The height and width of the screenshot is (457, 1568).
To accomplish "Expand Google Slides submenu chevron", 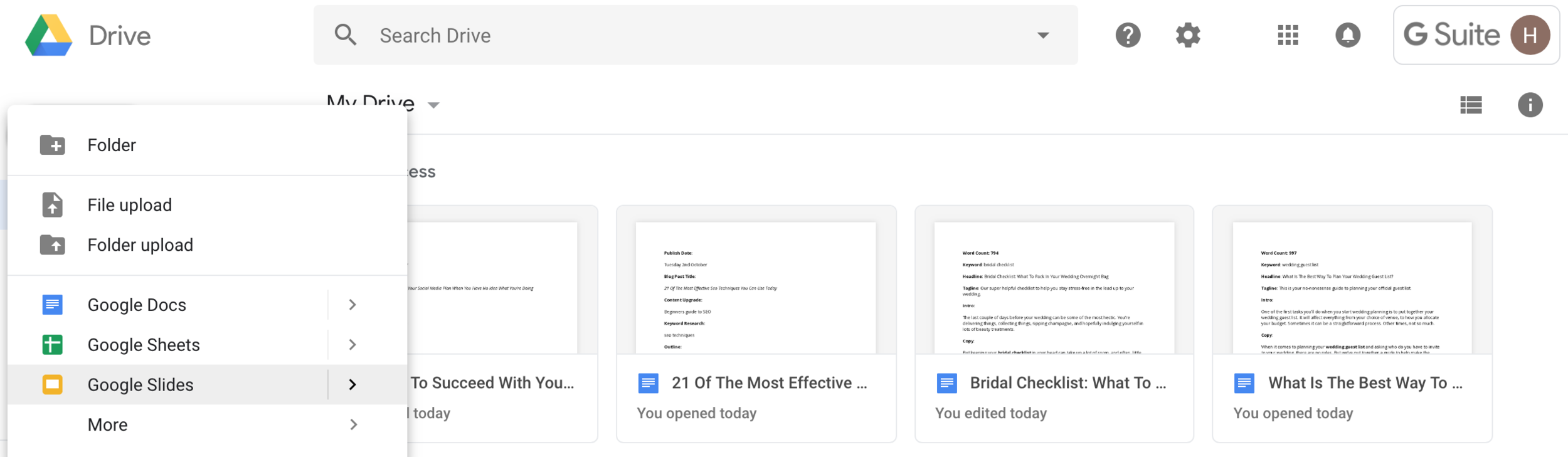I will (352, 385).
